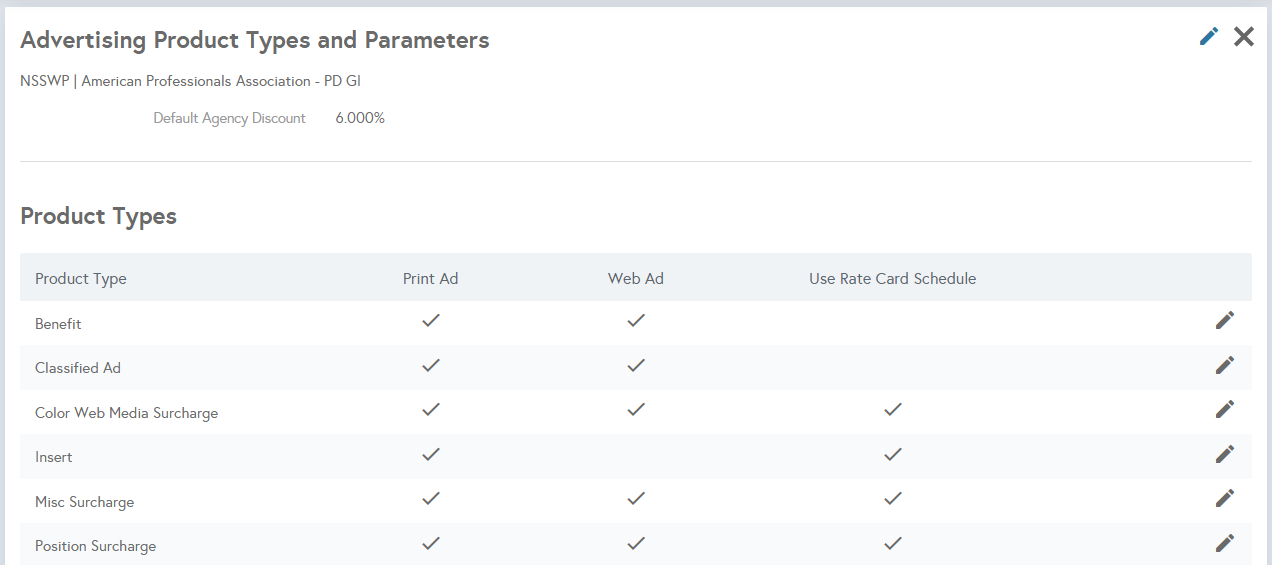The image size is (1272, 565).
Task: Click Classified Ad Web Ad checkmark
Action: [636, 366]
